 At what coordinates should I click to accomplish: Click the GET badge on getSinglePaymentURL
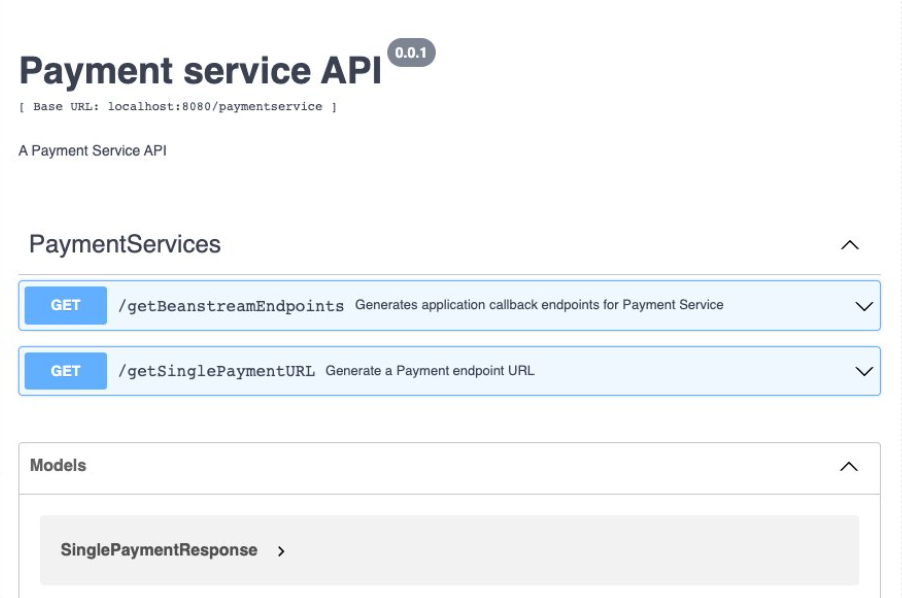coord(63,369)
